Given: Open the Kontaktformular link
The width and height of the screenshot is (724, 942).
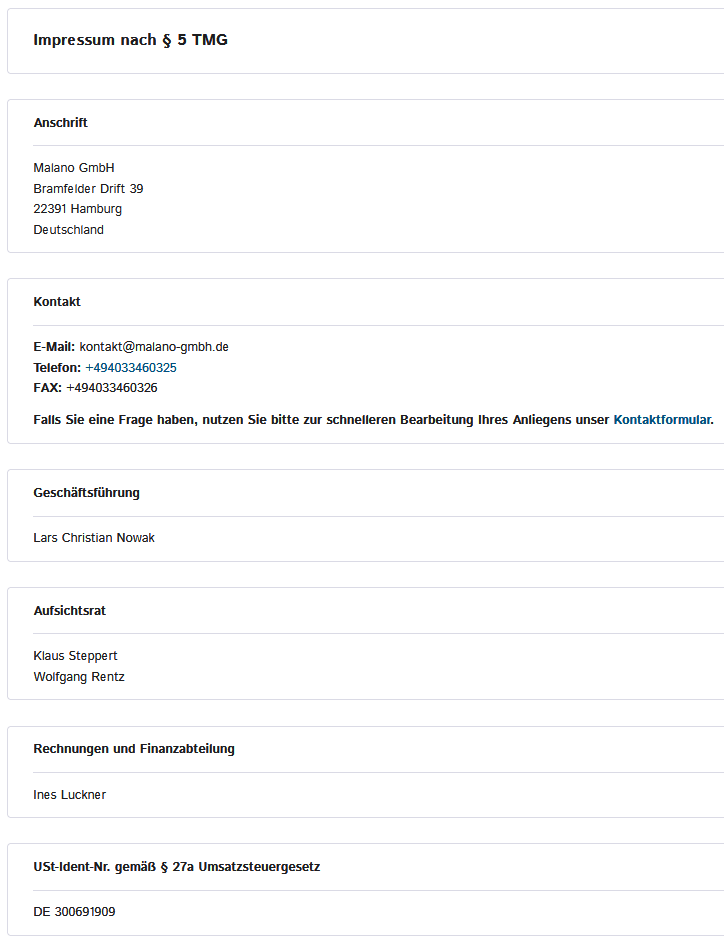Looking at the screenshot, I should [662, 420].
